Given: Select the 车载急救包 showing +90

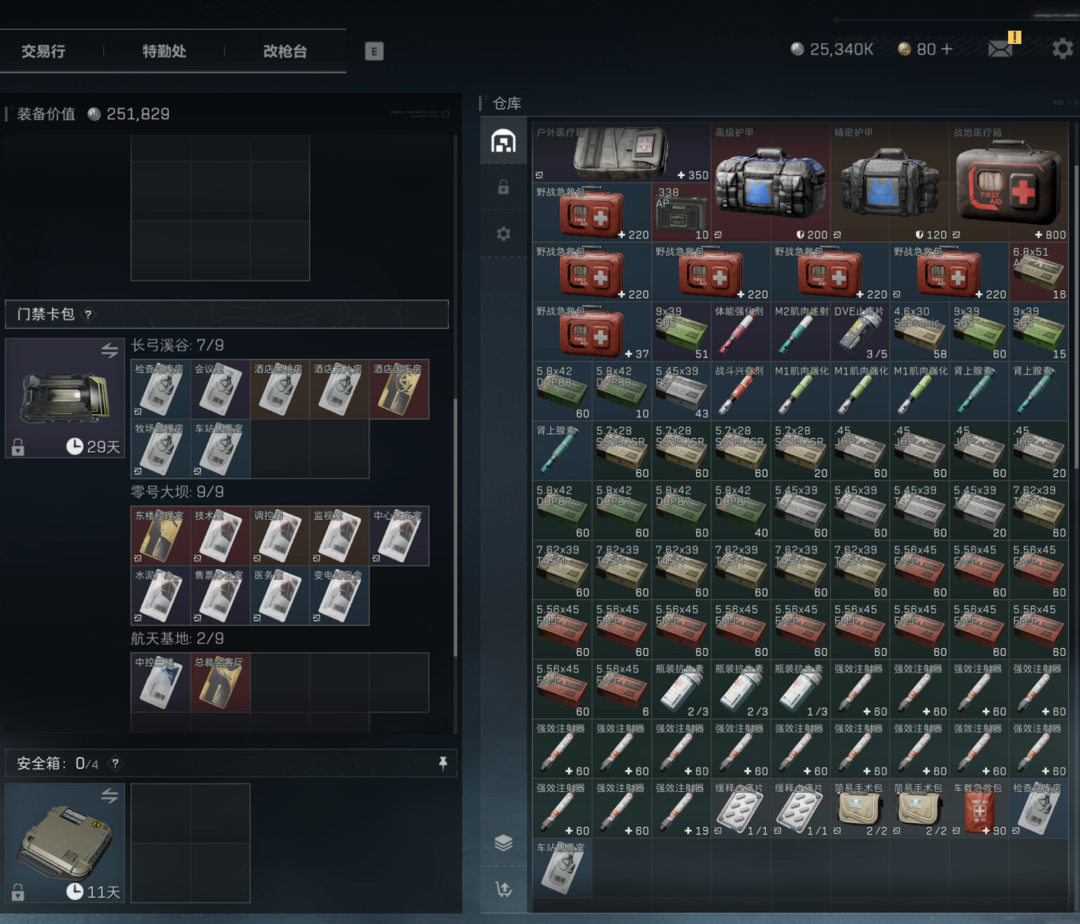Looking at the screenshot, I should coord(979,808).
